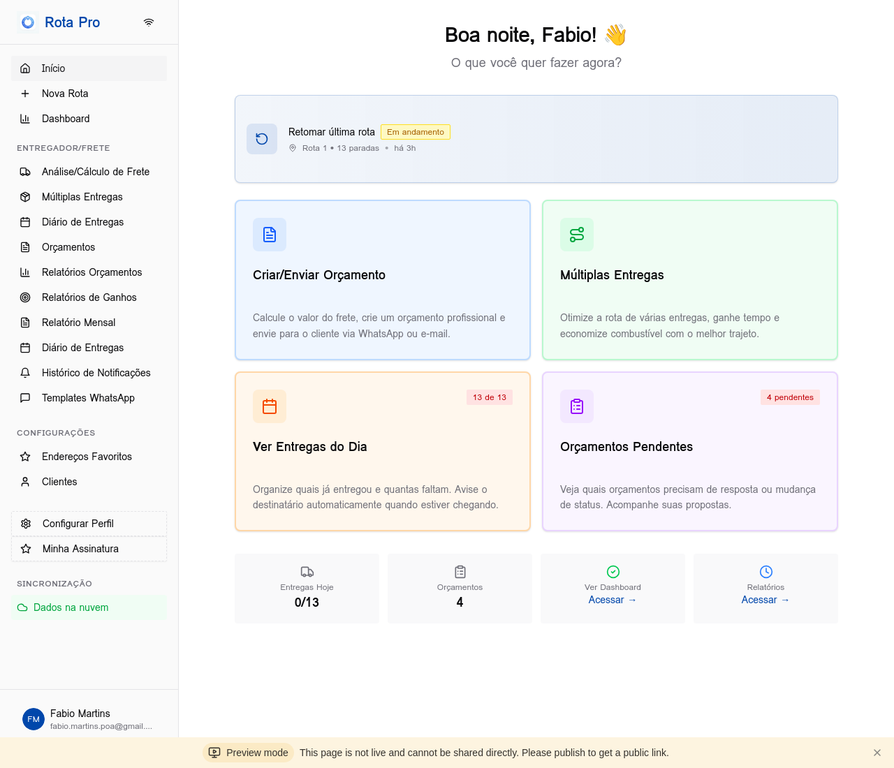894x768 pixels.
Task: Click the cloud check icon beside Dados na nuvem
Action: [21, 607]
